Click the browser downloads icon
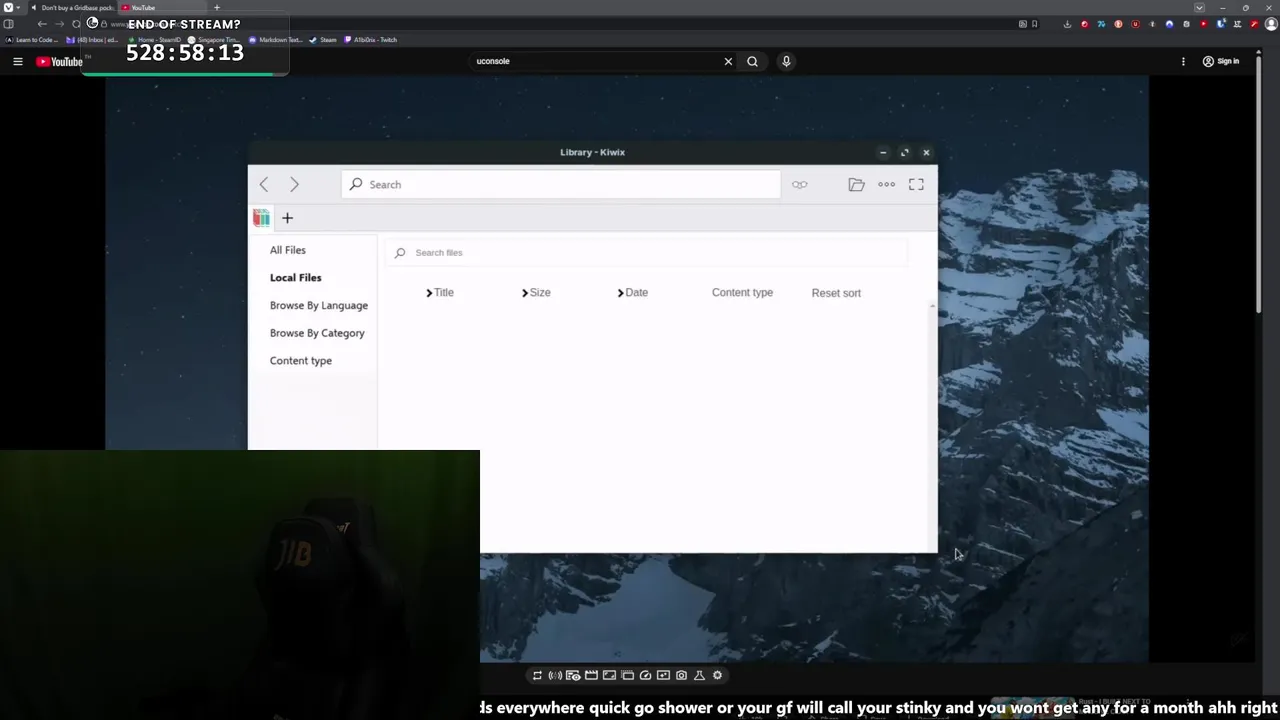The height and width of the screenshot is (720, 1280). pos(1067,24)
